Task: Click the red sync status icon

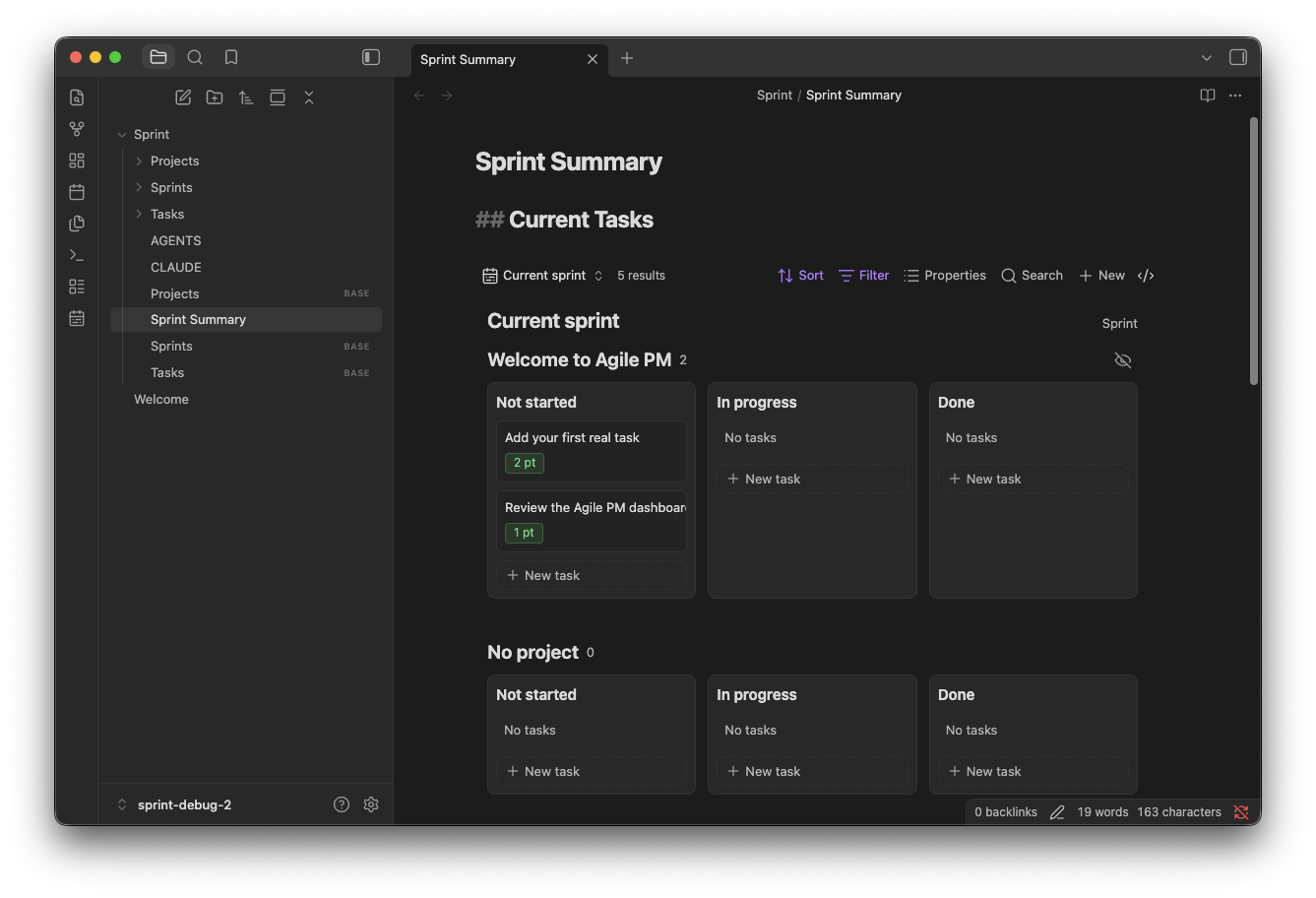Action: tap(1241, 812)
